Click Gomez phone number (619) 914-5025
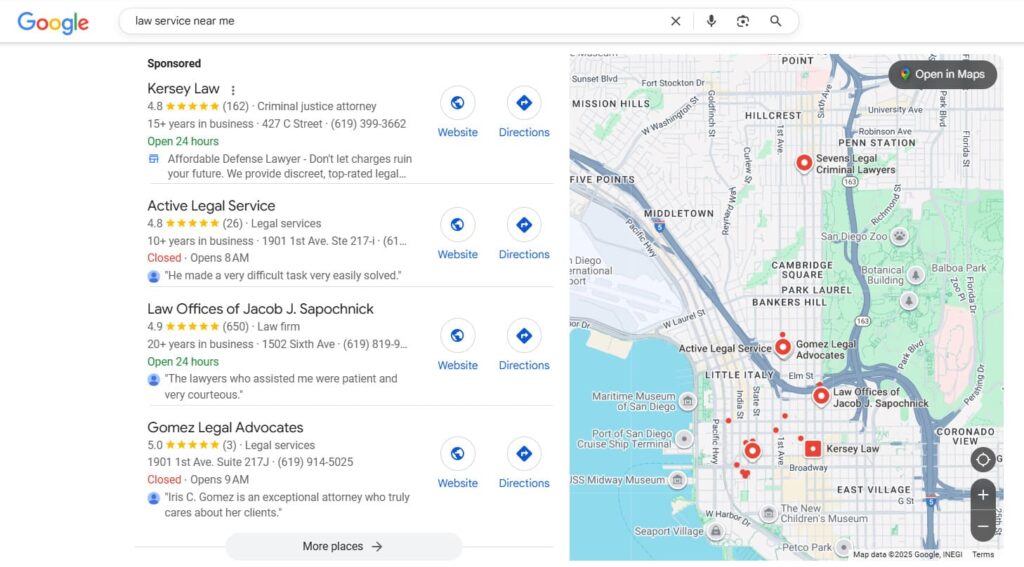 (x=315, y=462)
